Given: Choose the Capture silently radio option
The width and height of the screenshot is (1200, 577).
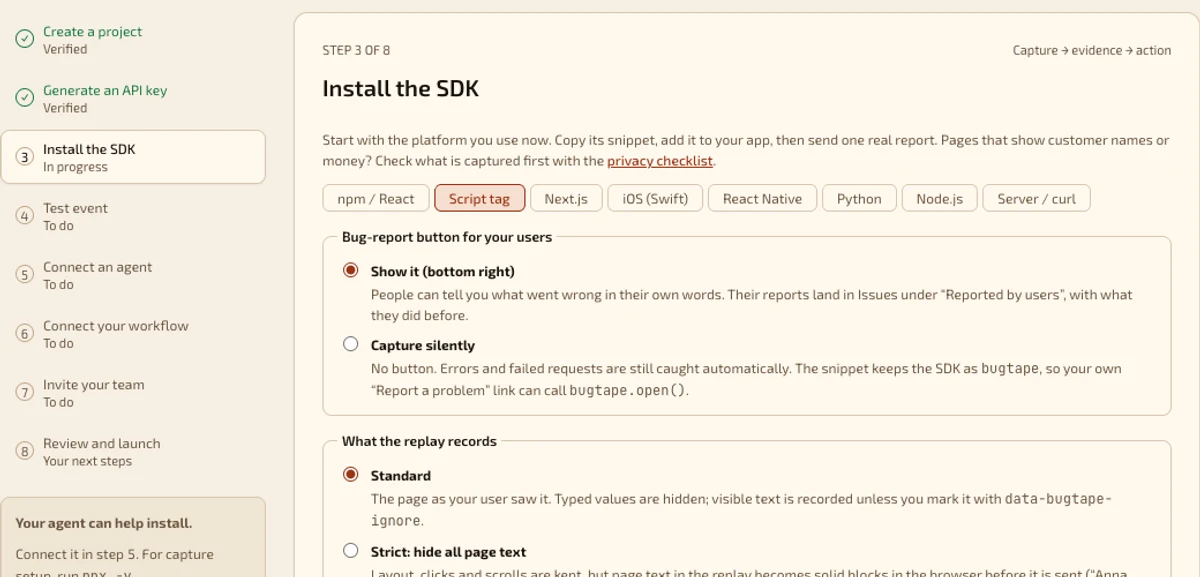Looking at the screenshot, I should (x=350, y=344).
